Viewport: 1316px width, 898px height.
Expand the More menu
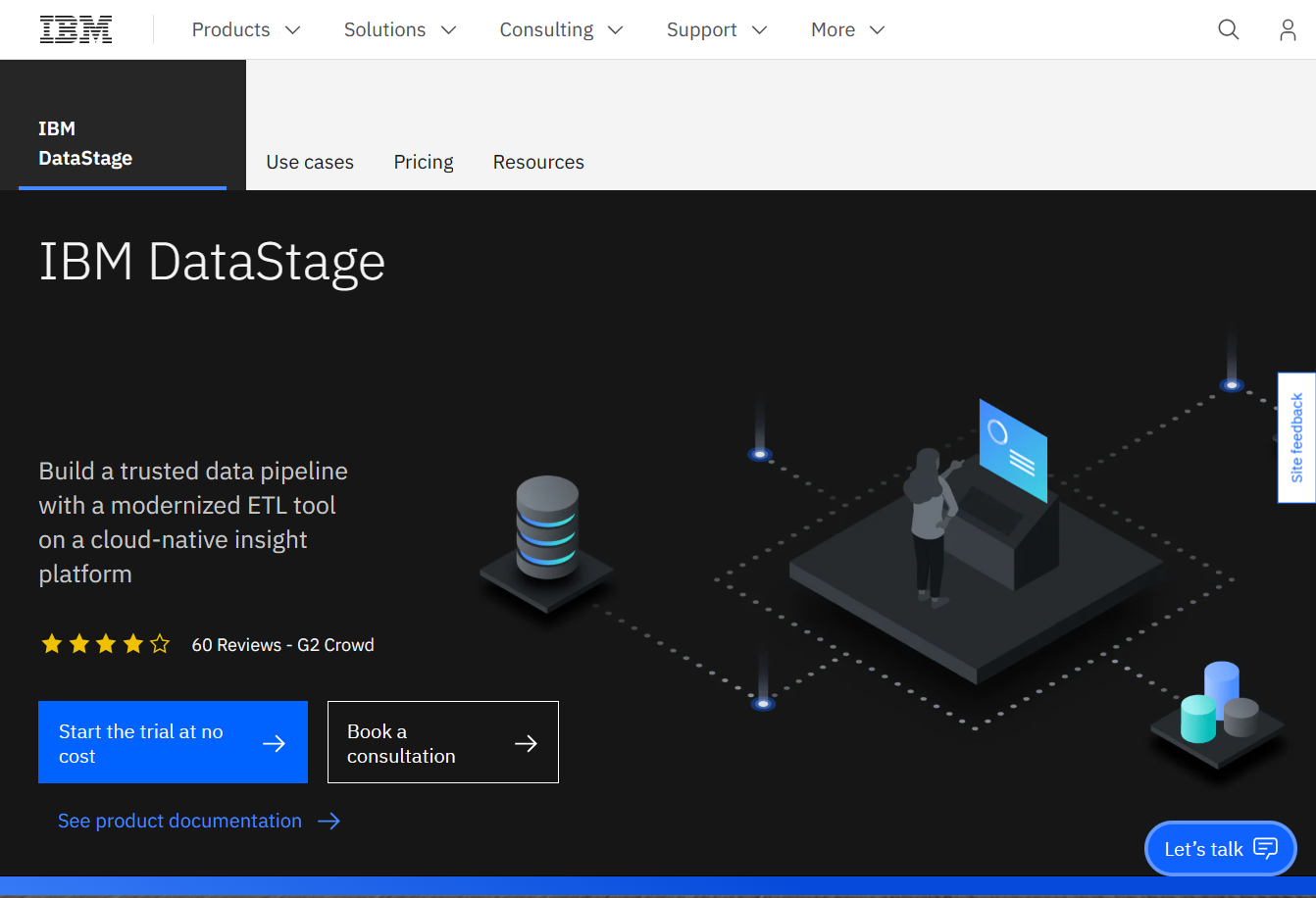coord(848,29)
